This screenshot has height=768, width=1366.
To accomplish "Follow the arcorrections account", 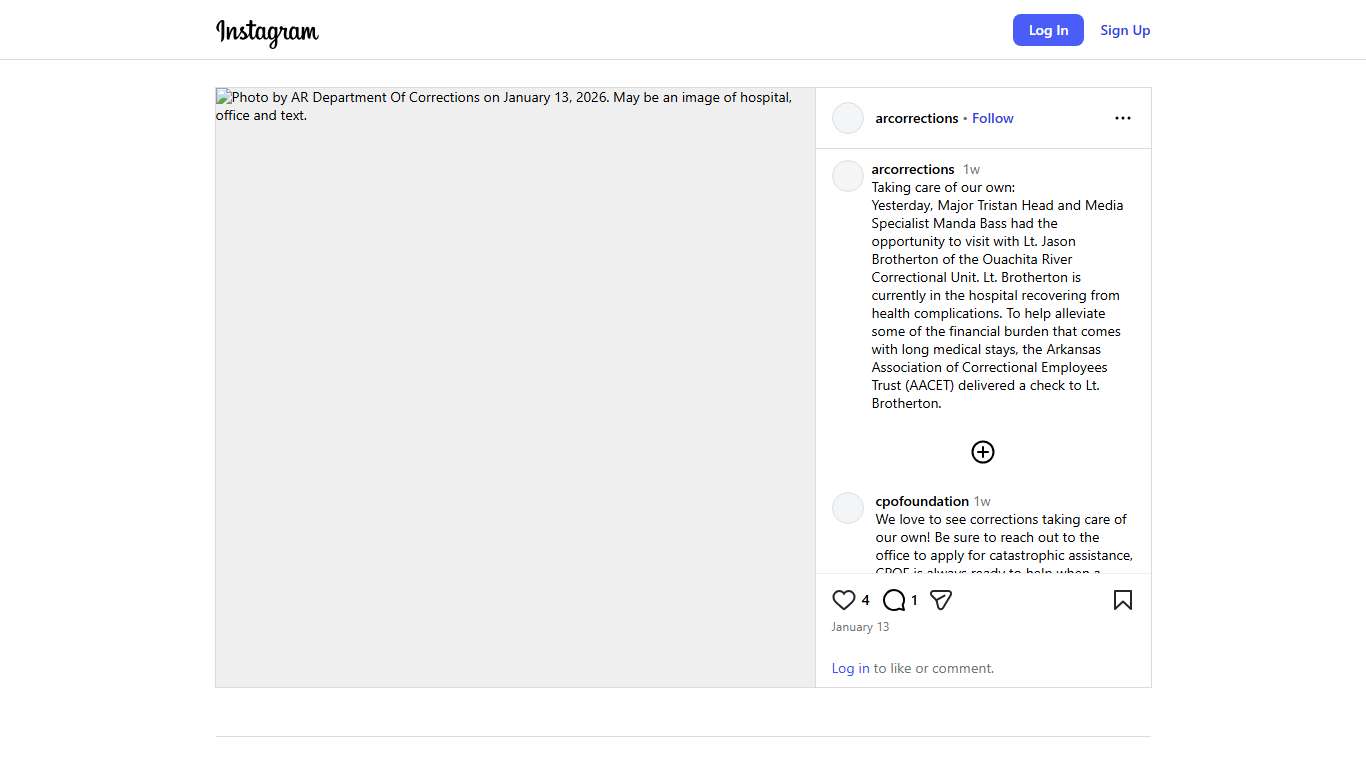I will (992, 118).
